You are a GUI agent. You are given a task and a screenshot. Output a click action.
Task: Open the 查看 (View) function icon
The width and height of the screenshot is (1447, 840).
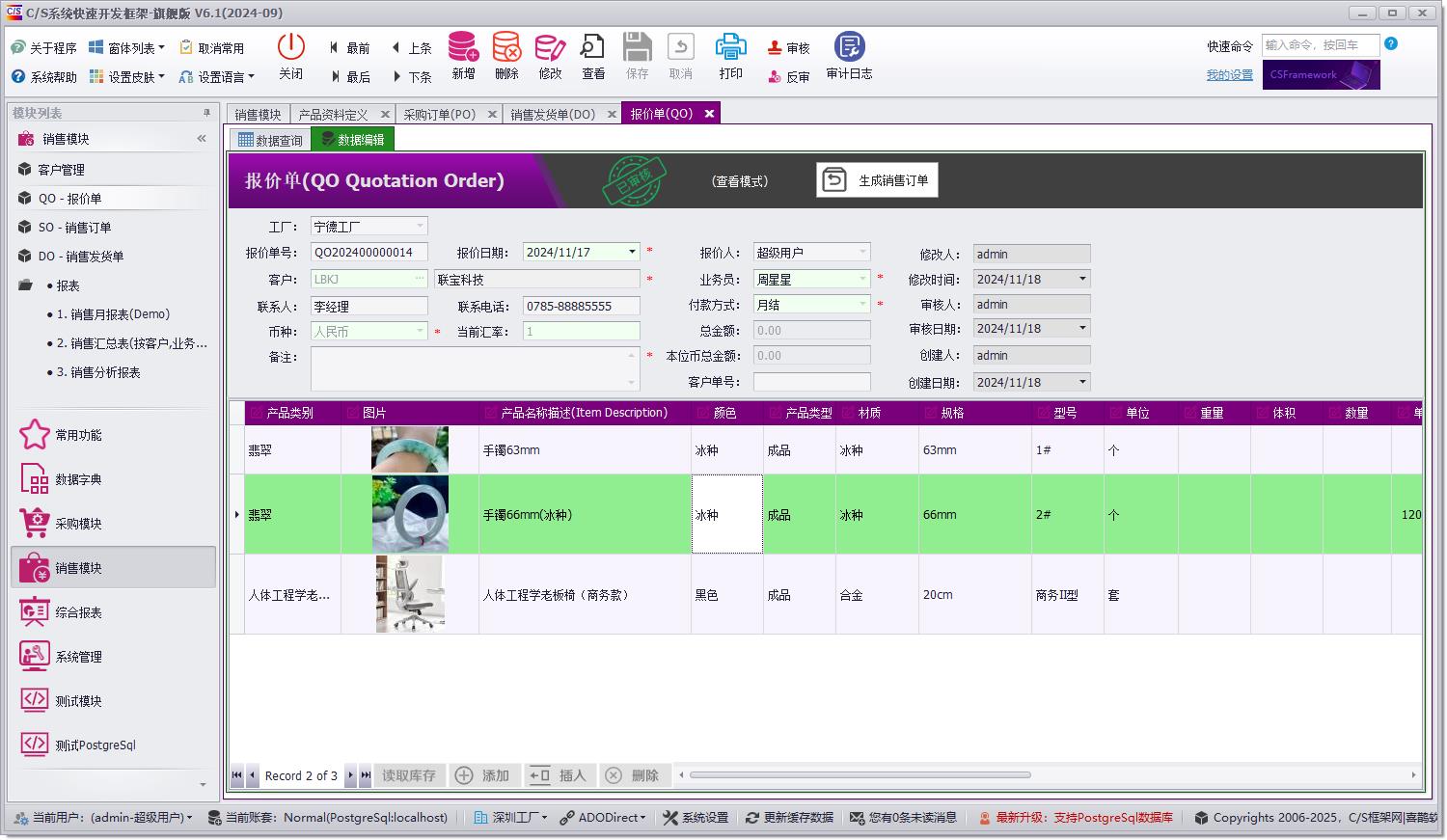[x=592, y=55]
